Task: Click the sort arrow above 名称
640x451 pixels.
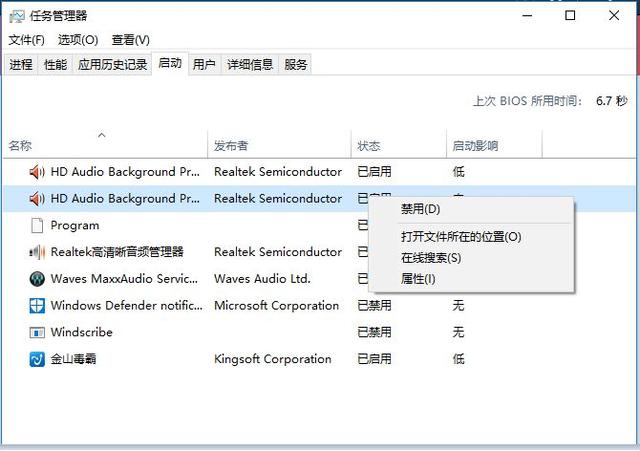Action: pos(102,135)
